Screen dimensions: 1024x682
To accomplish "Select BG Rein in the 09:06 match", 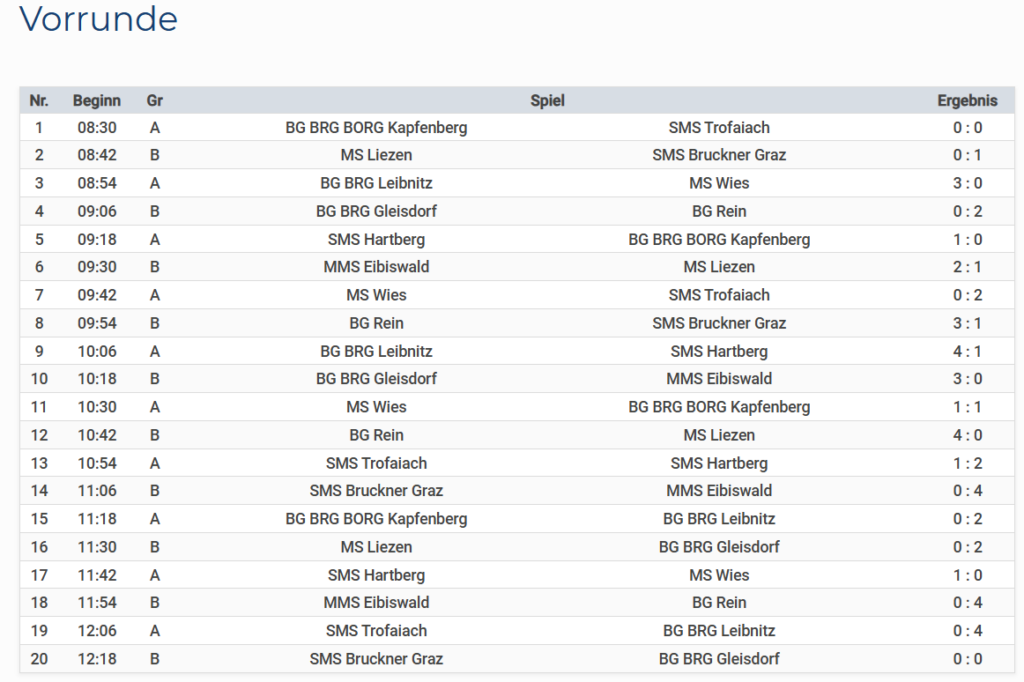I will click(719, 211).
